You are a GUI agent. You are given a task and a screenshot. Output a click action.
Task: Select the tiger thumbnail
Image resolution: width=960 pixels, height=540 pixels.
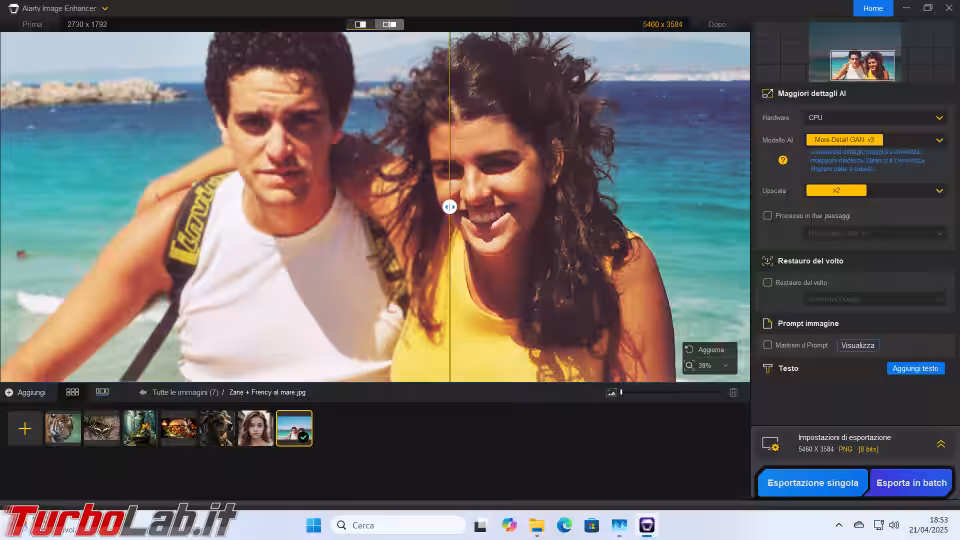[63, 428]
